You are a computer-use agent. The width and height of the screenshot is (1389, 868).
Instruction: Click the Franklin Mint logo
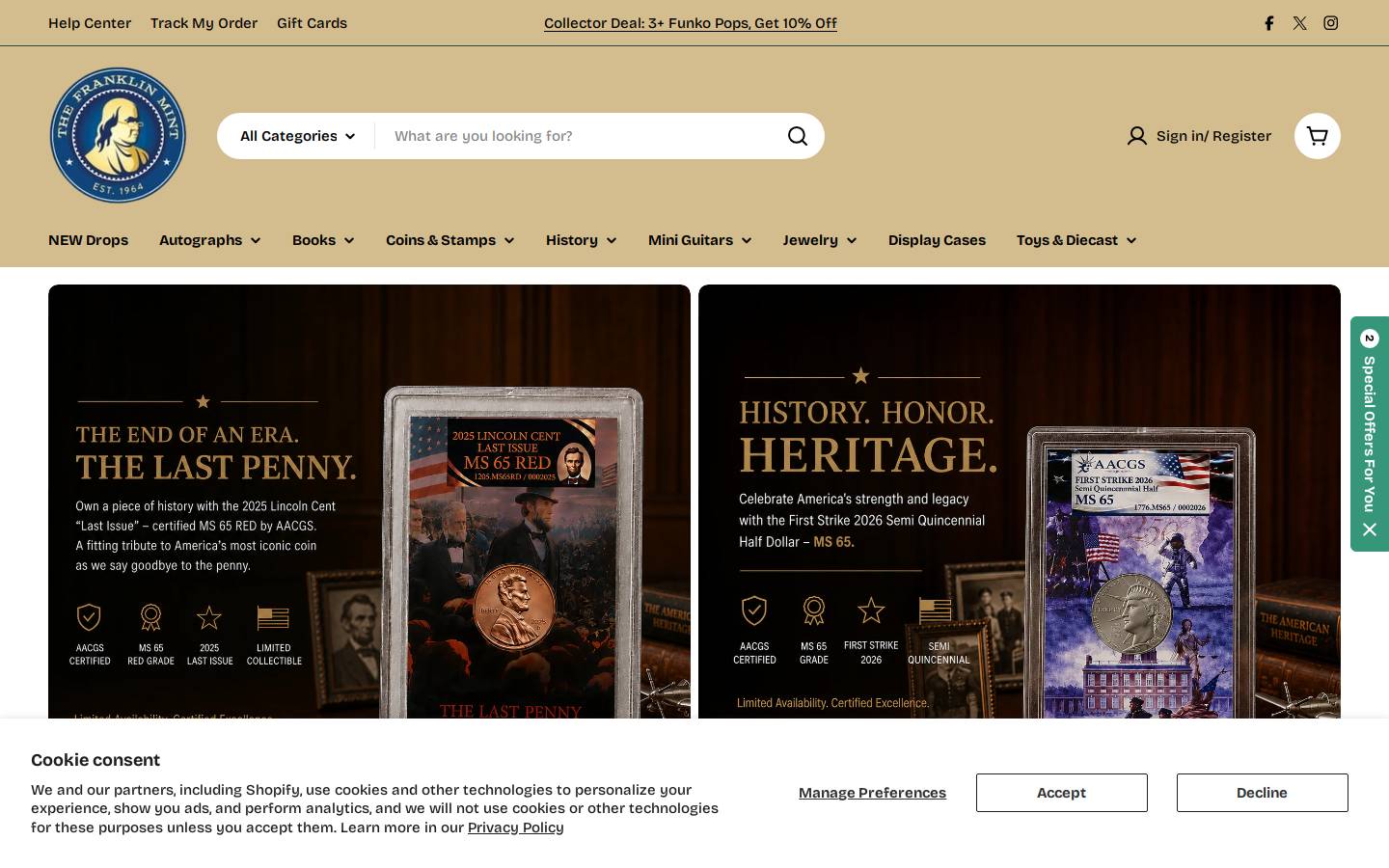[x=118, y=135]
